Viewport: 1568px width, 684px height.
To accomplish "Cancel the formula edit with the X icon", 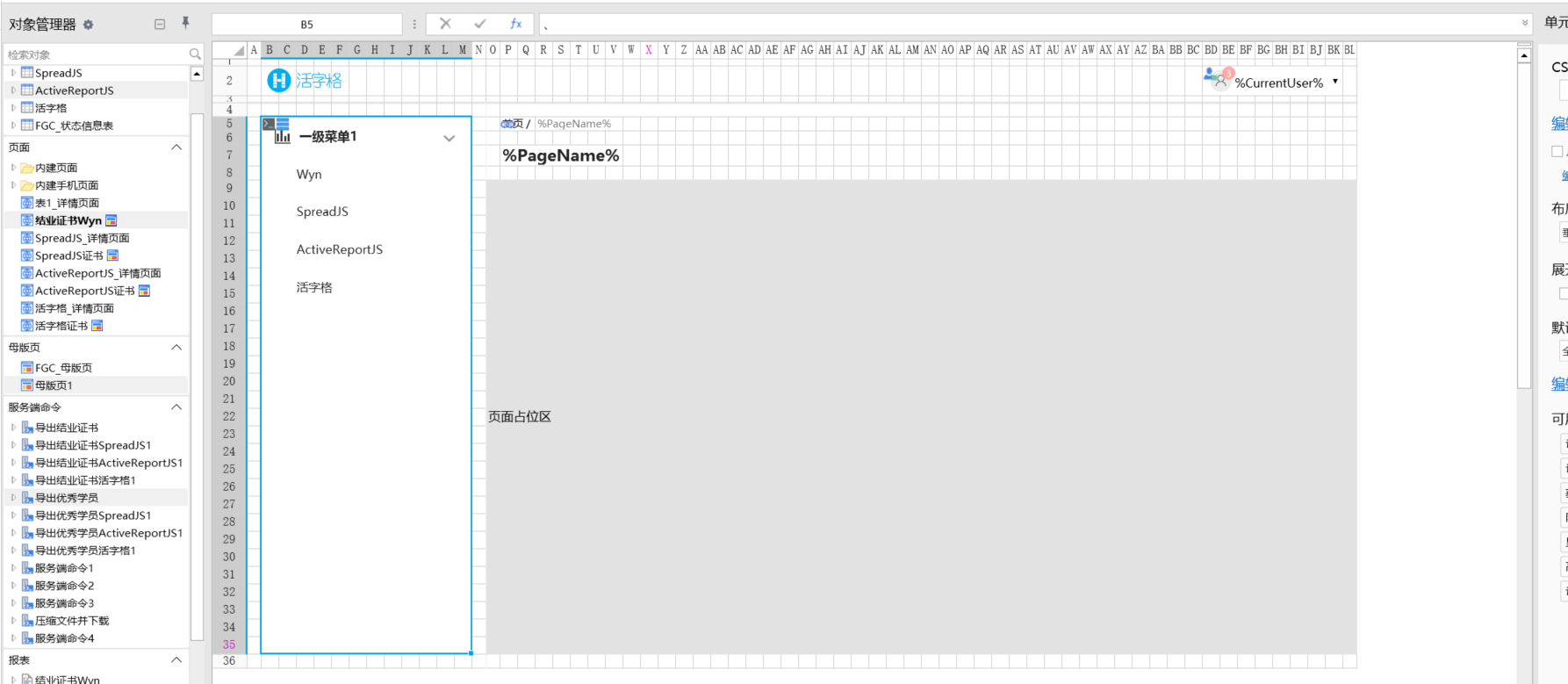I will point(445,24).
